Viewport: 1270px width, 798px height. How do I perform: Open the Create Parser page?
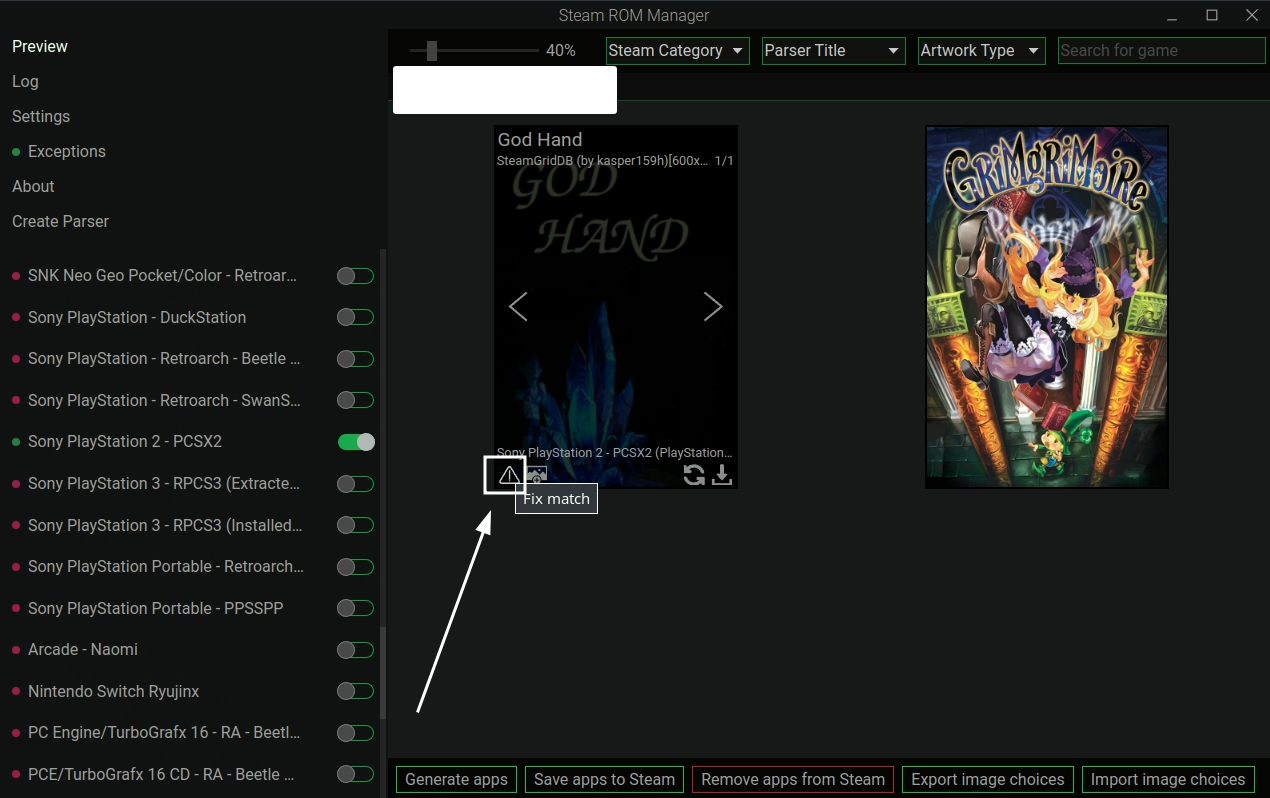(x=60, y=221)
